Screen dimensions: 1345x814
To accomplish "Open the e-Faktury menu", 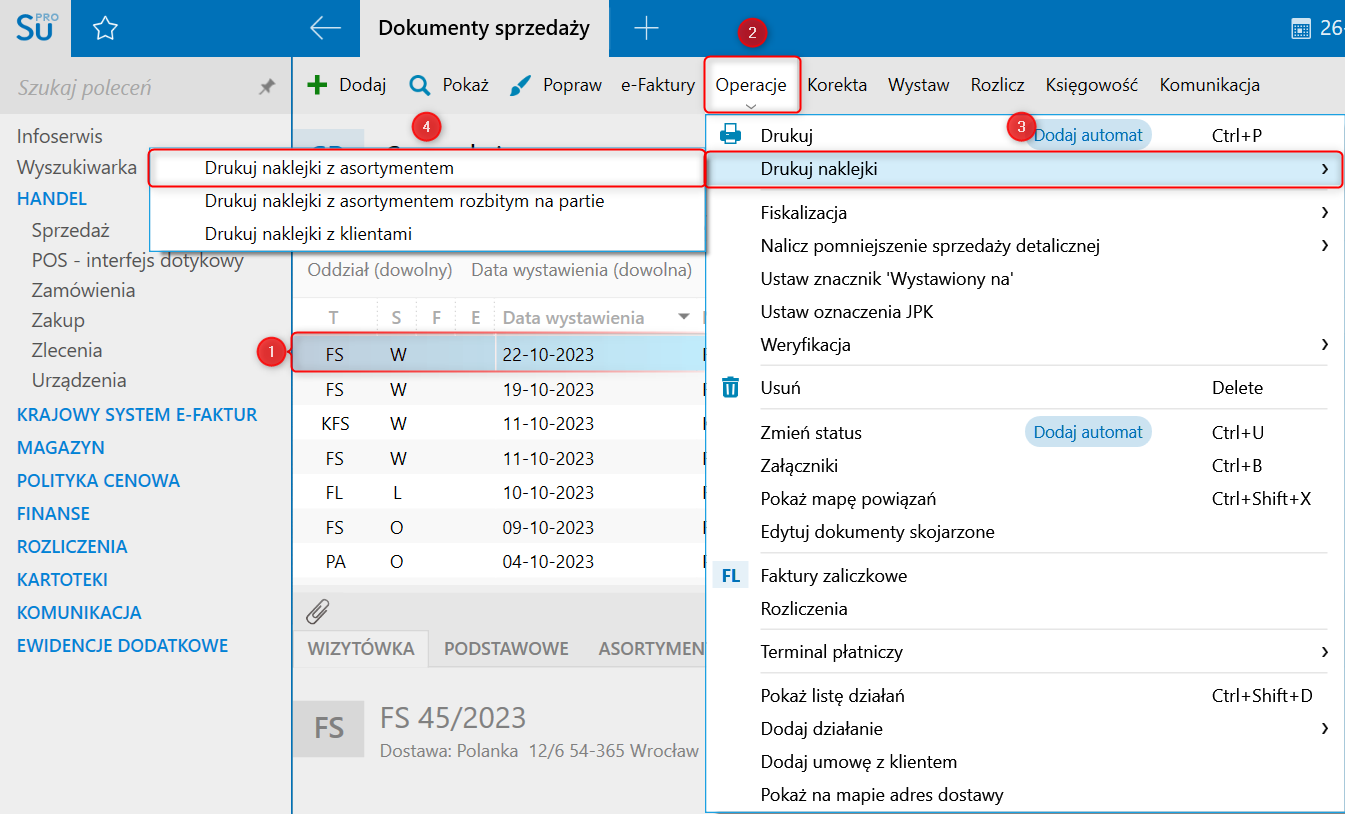I will [x=658, y=85].
